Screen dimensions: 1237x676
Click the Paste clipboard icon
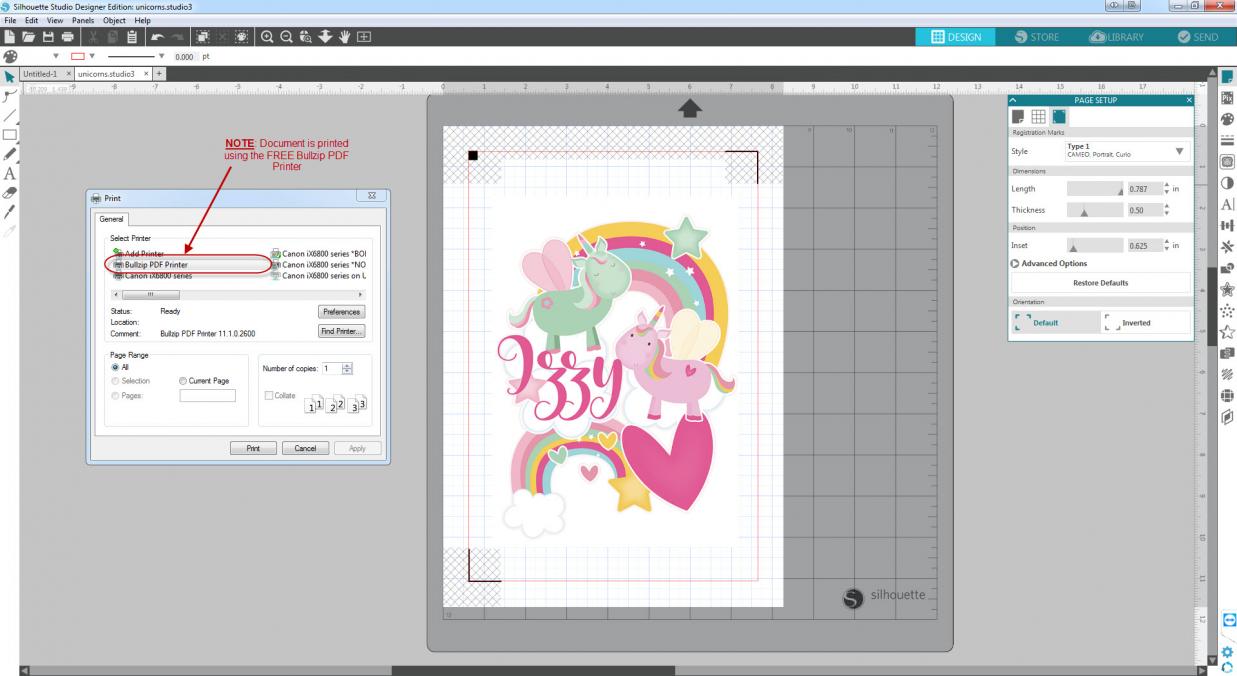[x=131, y=37]
